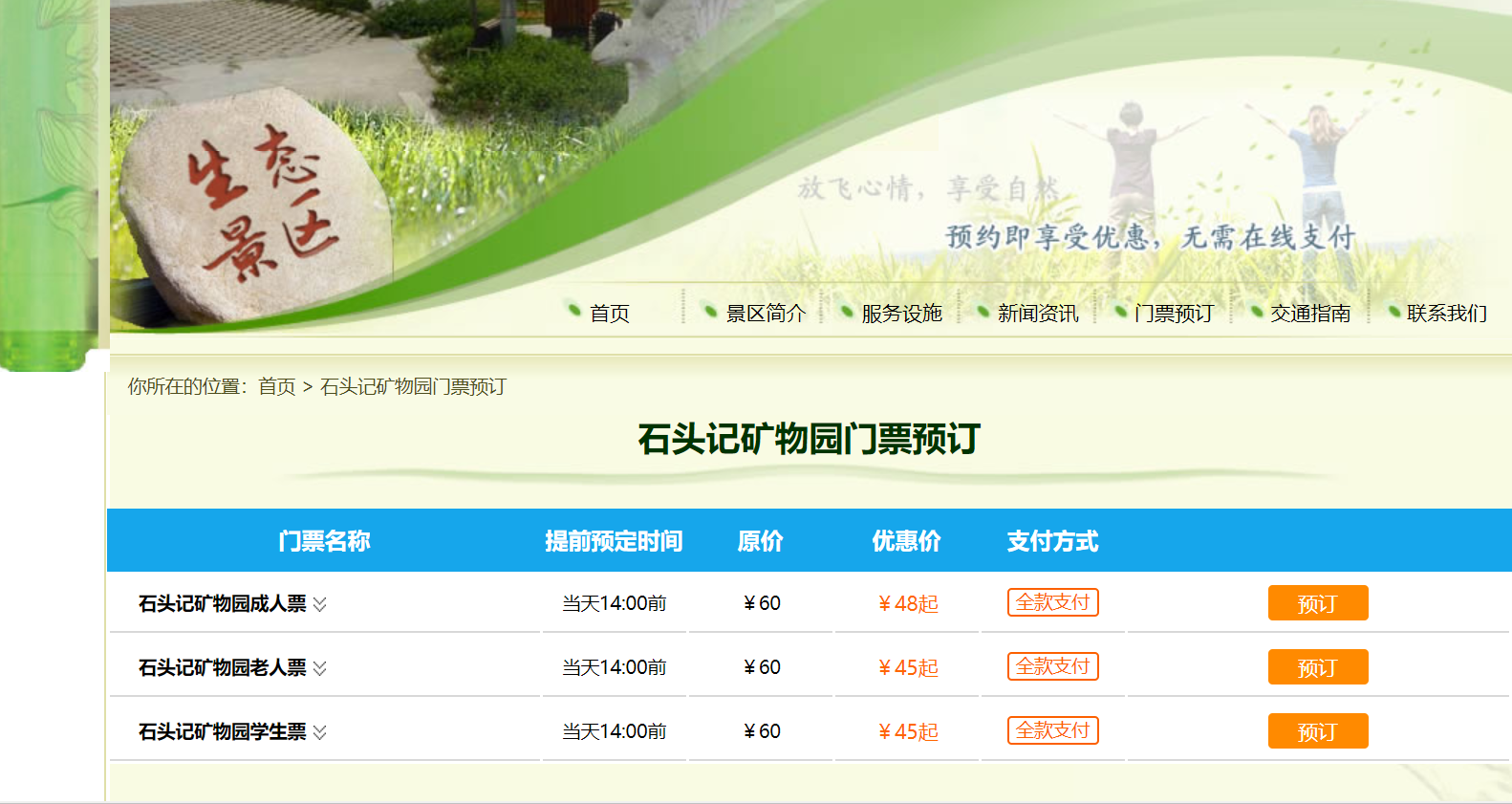1512x804 pixels.
Task: Click 预订 button for the senior ticket
Action: click(1317, 667)
